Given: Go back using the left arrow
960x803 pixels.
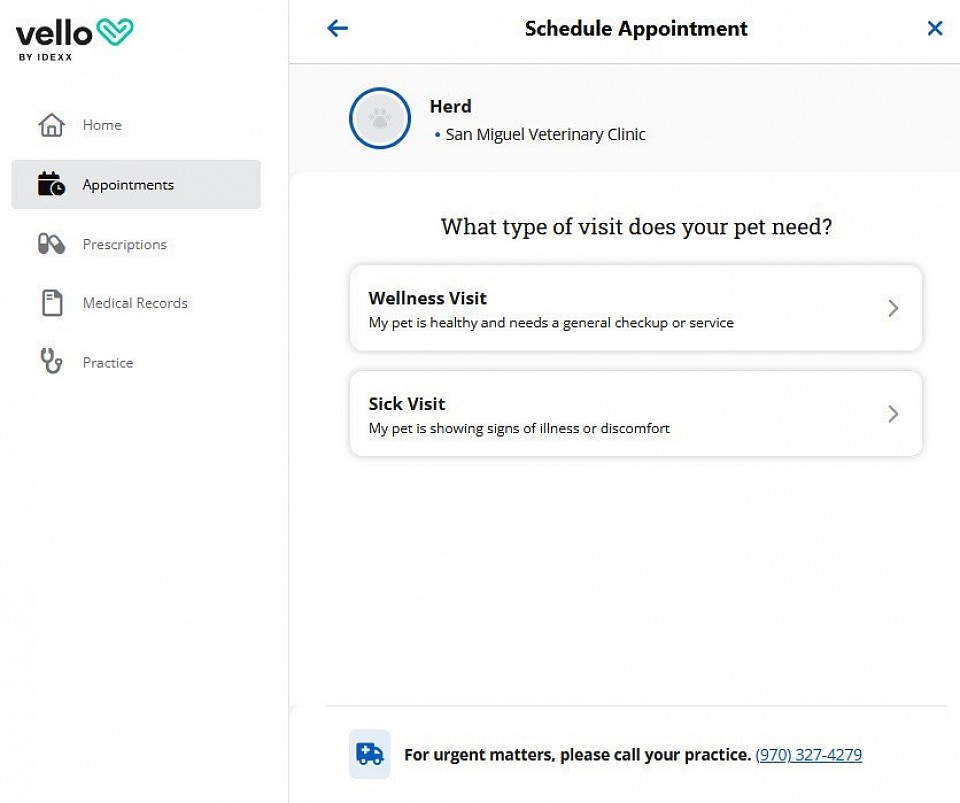Looking at the screenshot, I should point(337,28).
